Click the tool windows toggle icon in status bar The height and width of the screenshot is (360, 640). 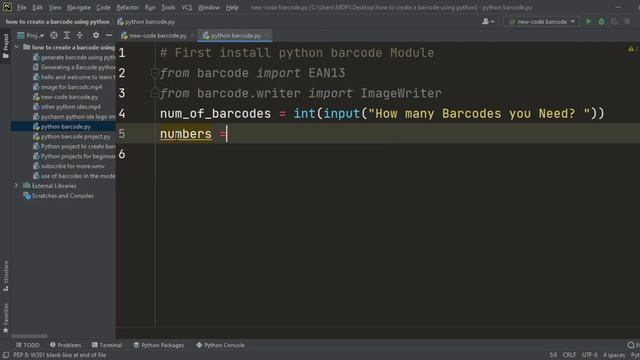pyautogui.click(x=6, y=355)
